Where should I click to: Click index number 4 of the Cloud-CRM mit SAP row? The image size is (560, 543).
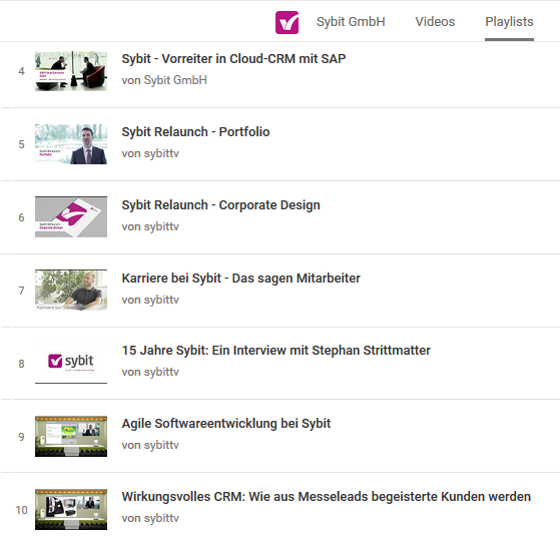tap(21, 71)
